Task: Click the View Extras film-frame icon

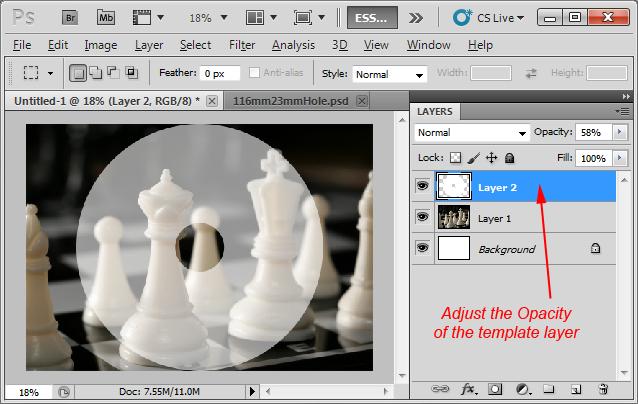Action: click(142, 18)
